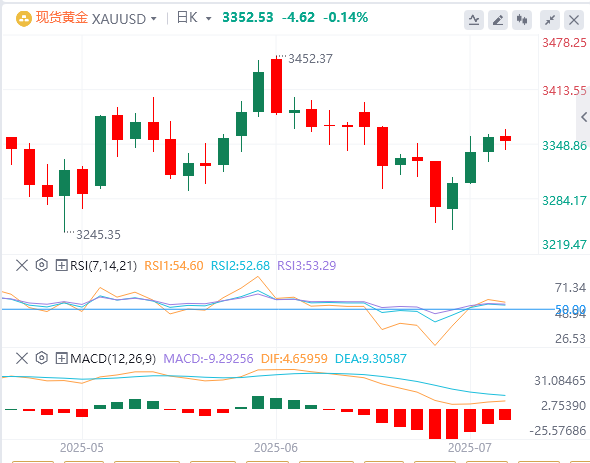Close the chart panel with X
The width and height of the screenshot is (590, 463).
pyautogui.click(x=574, y=20)
